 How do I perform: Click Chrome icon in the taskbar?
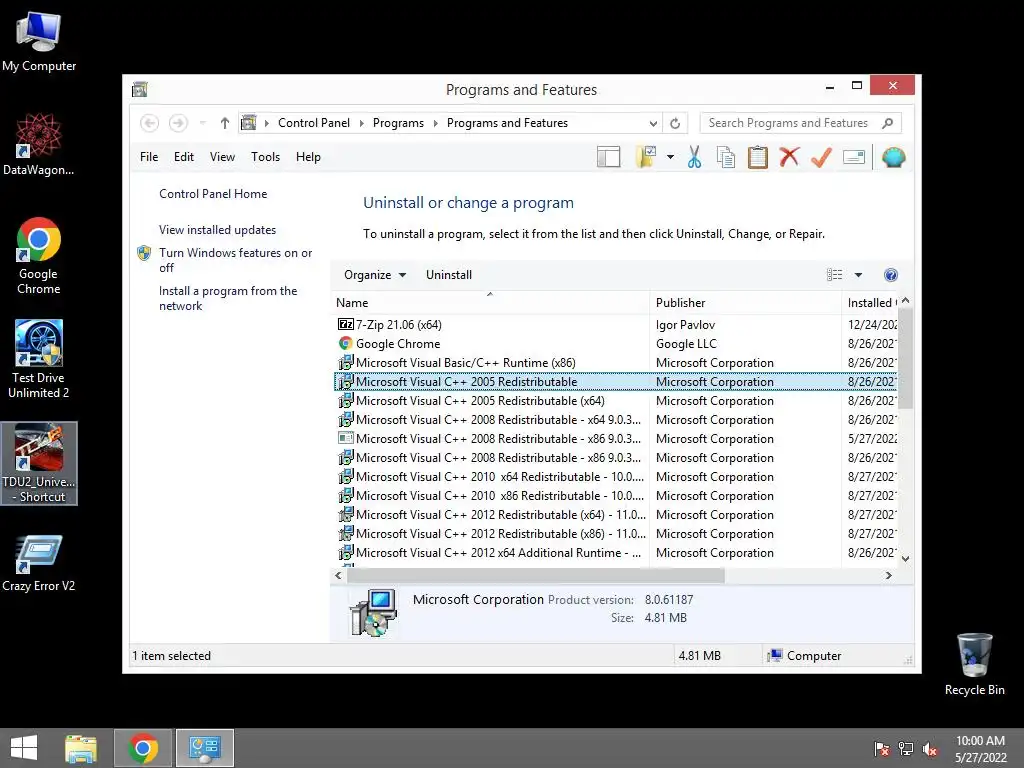(143, 748)
